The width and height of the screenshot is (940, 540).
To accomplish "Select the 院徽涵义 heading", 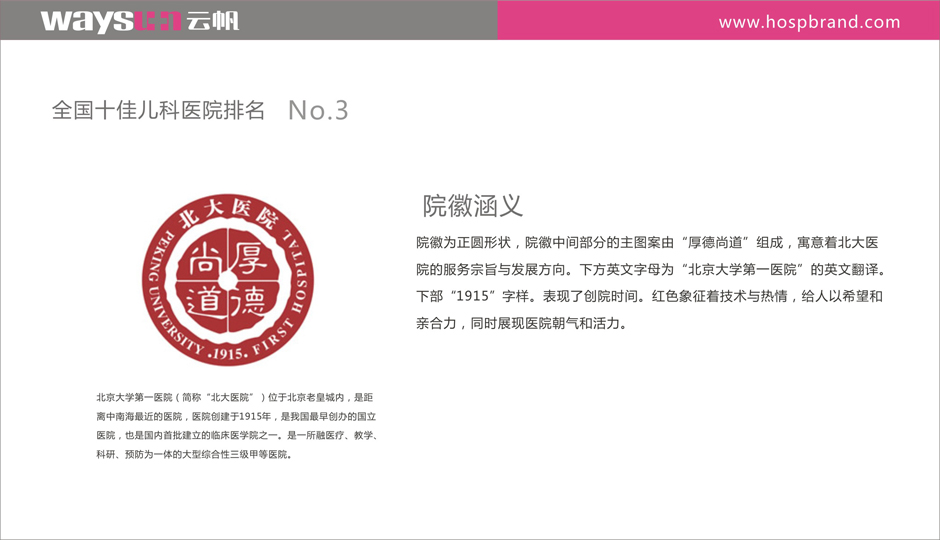I will [472, 206].
